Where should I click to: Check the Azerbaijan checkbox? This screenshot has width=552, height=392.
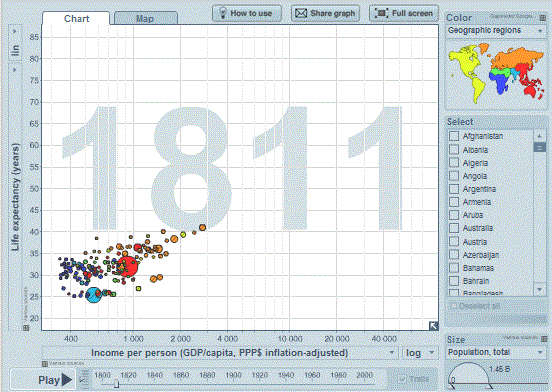coord(454,254)
